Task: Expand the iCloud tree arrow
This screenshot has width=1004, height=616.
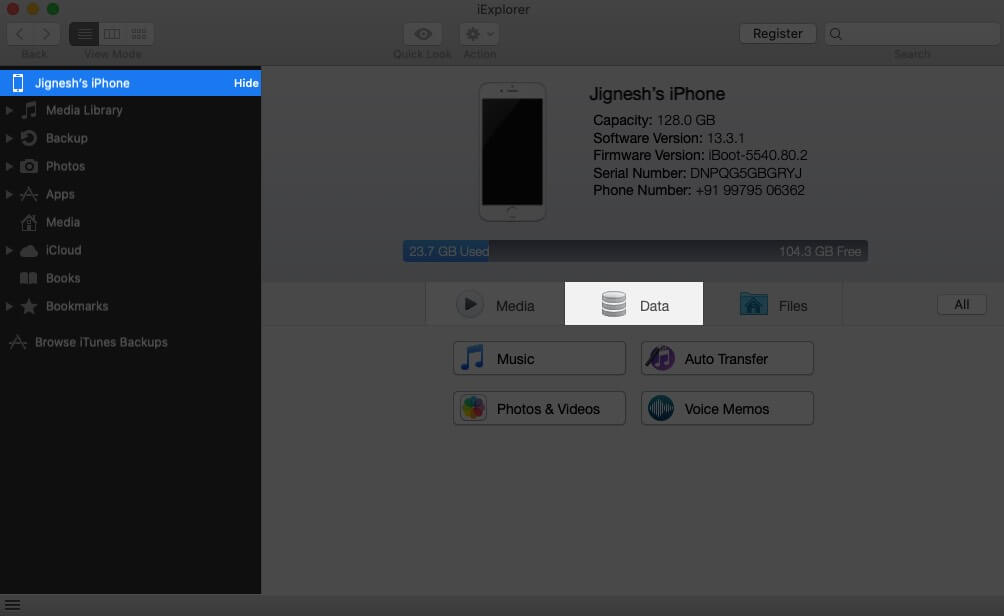Action: coord(9,250)
